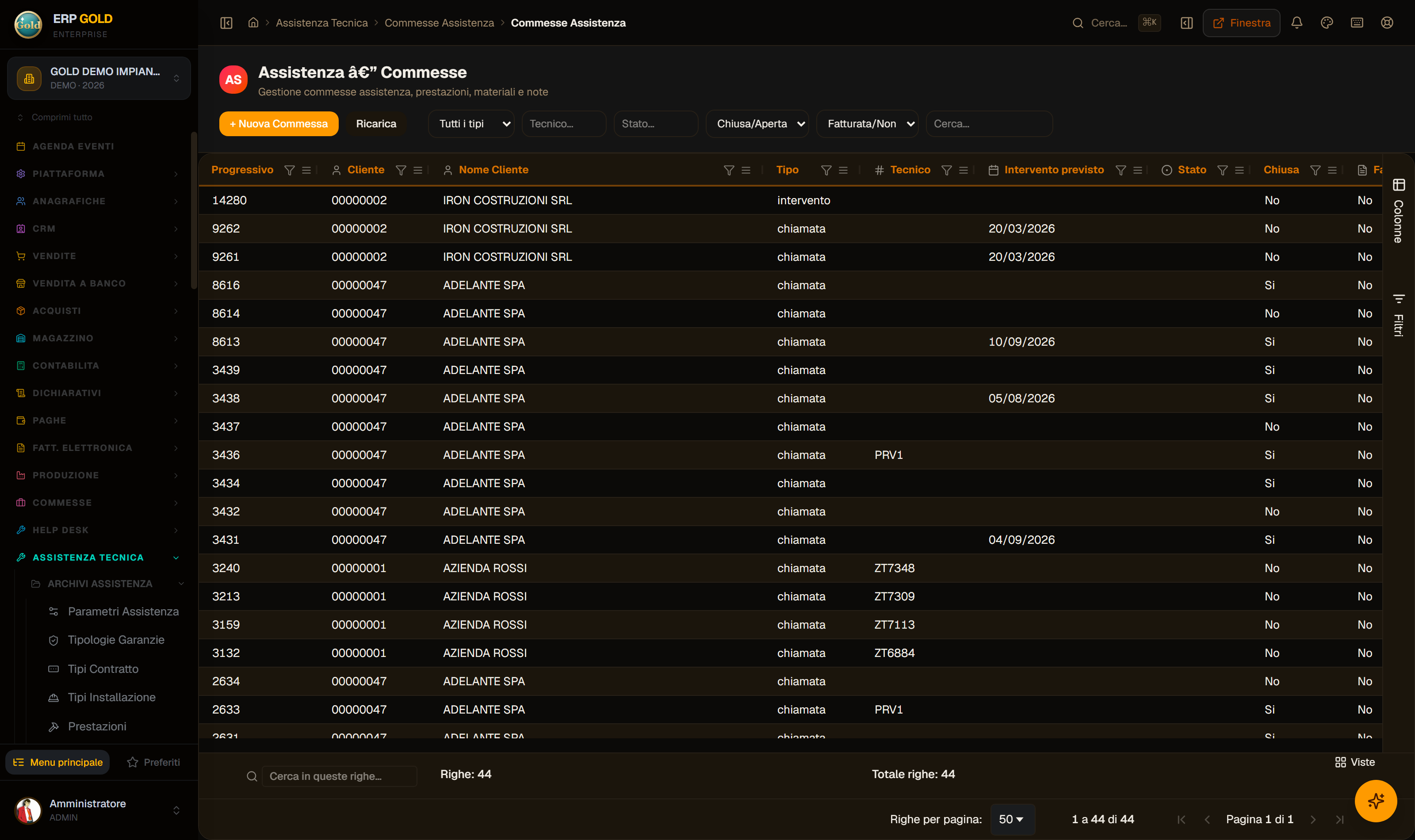Click the sidebar vertical scrollbar
Image resolution: width=1415 pixels, height=840 pixels.
tap(194, 210)
